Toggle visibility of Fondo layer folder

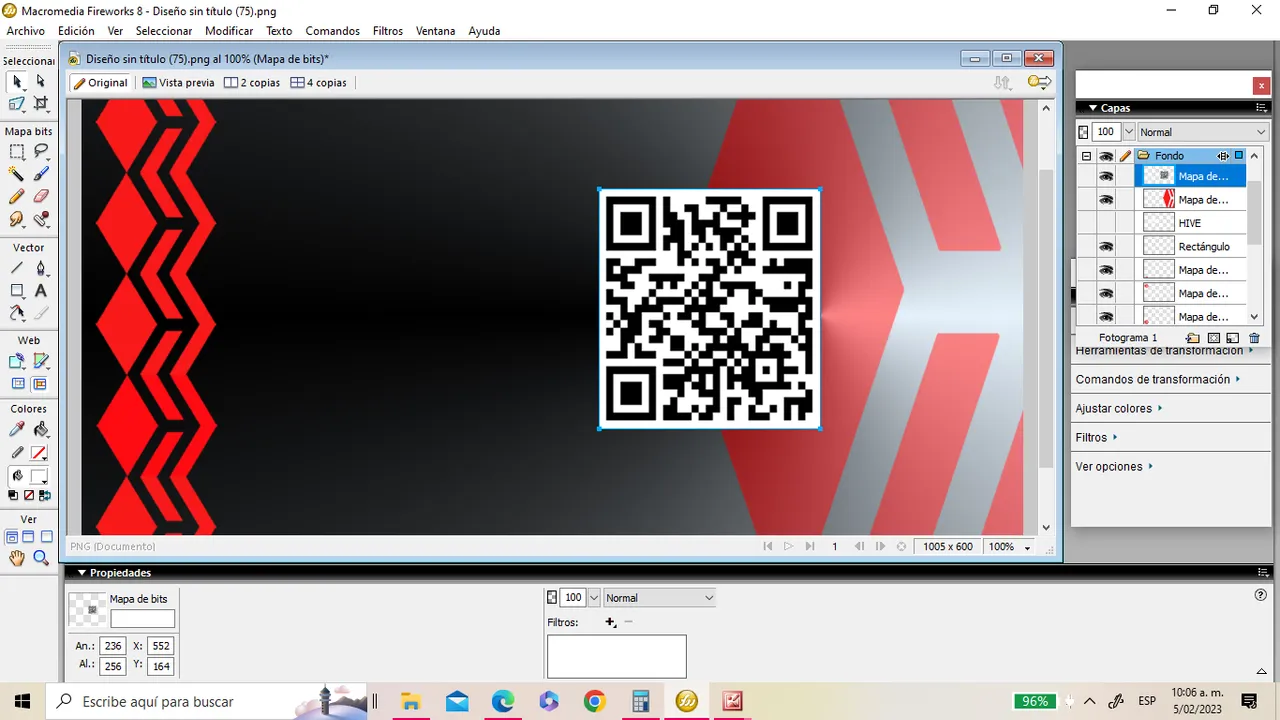pos(1106,156)
